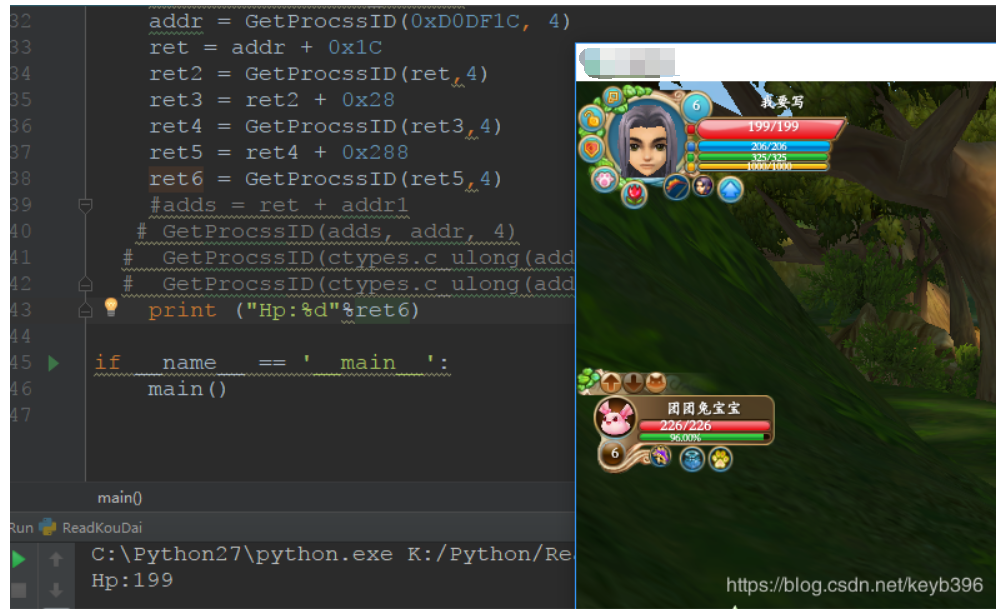Viewport: 998px width, 610px height.
Task: Click the main() call on line 46
Action: [188, 389]
